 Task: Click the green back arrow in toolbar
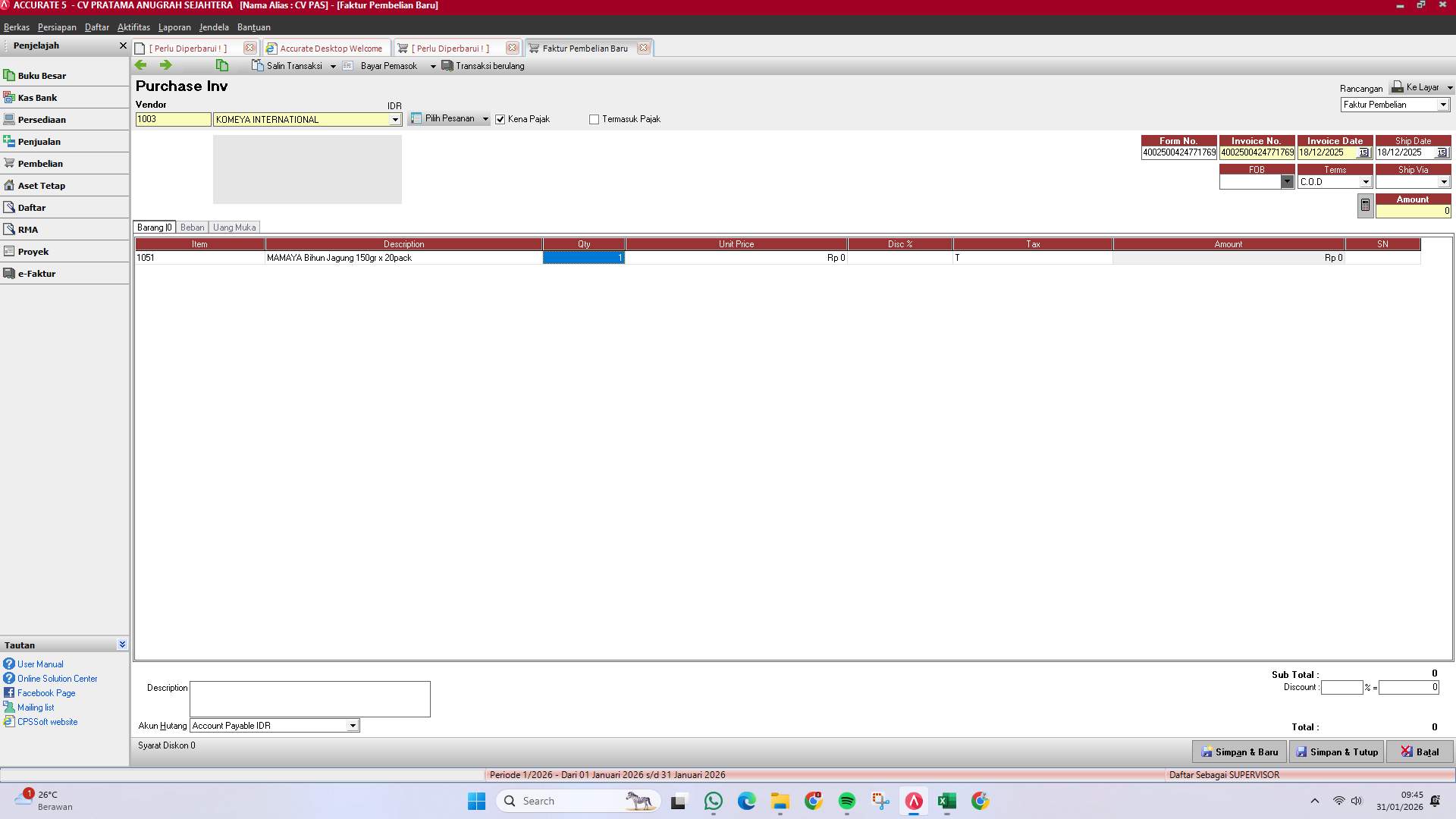click(141, 65)
